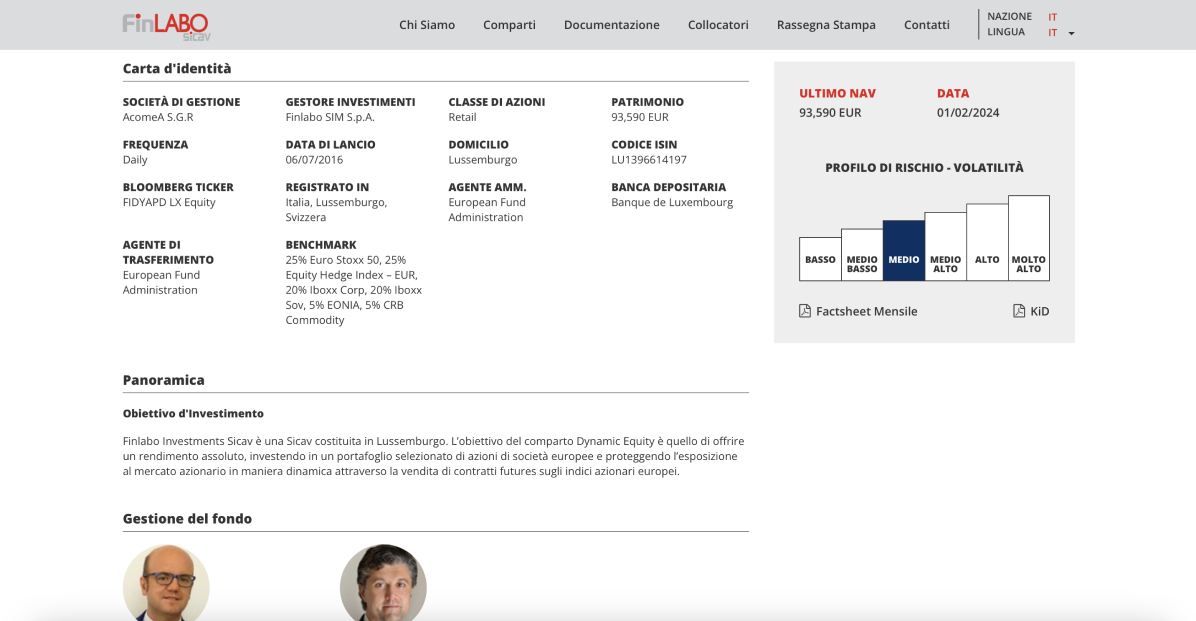Navigate to Collocatori
1196x621 pixels.
pos(719,24)
